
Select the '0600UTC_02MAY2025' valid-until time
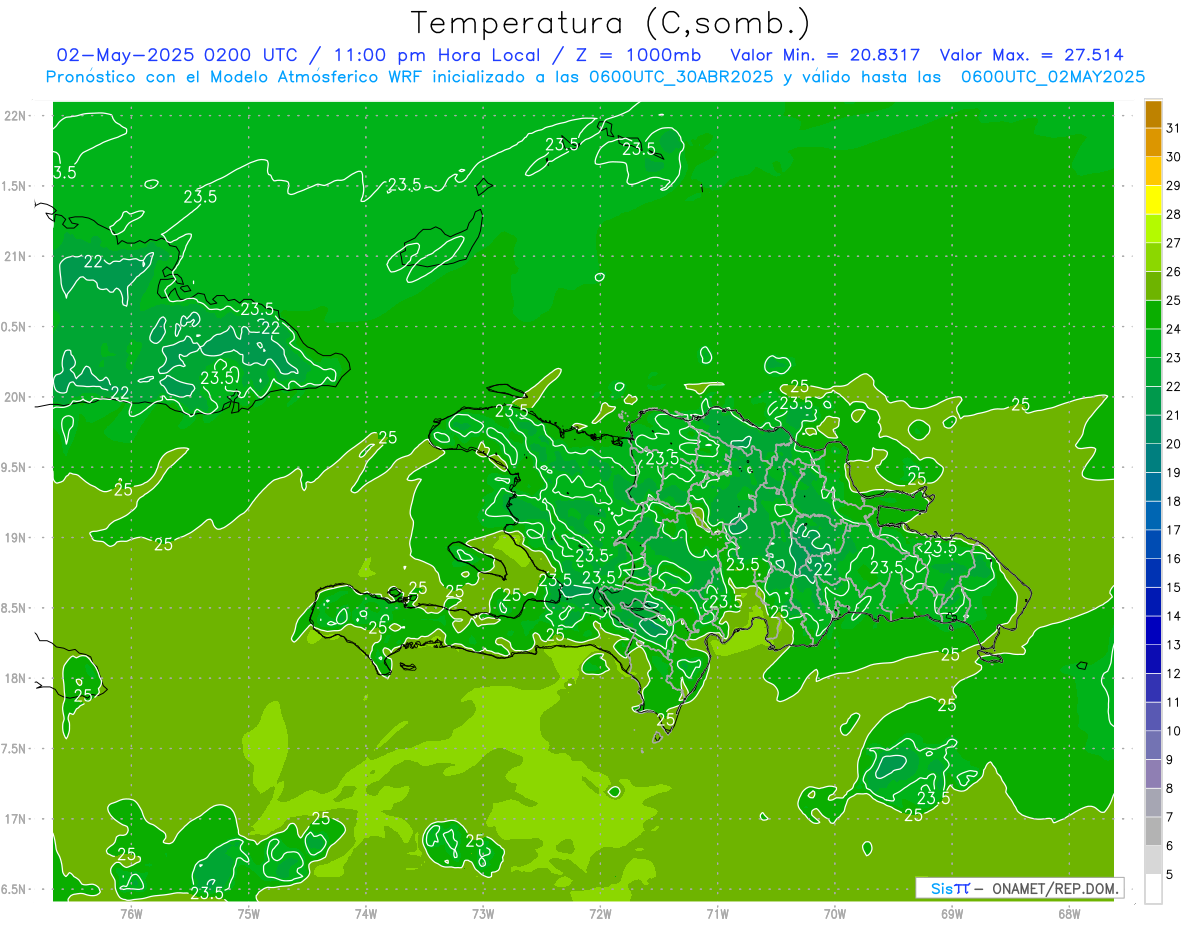click(1053, 77)
